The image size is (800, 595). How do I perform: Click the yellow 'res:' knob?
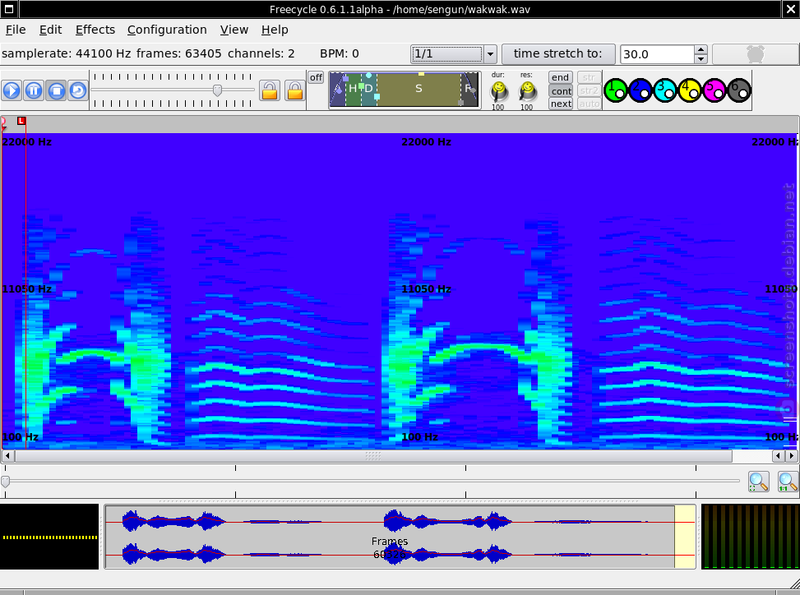tap(527, 91)
